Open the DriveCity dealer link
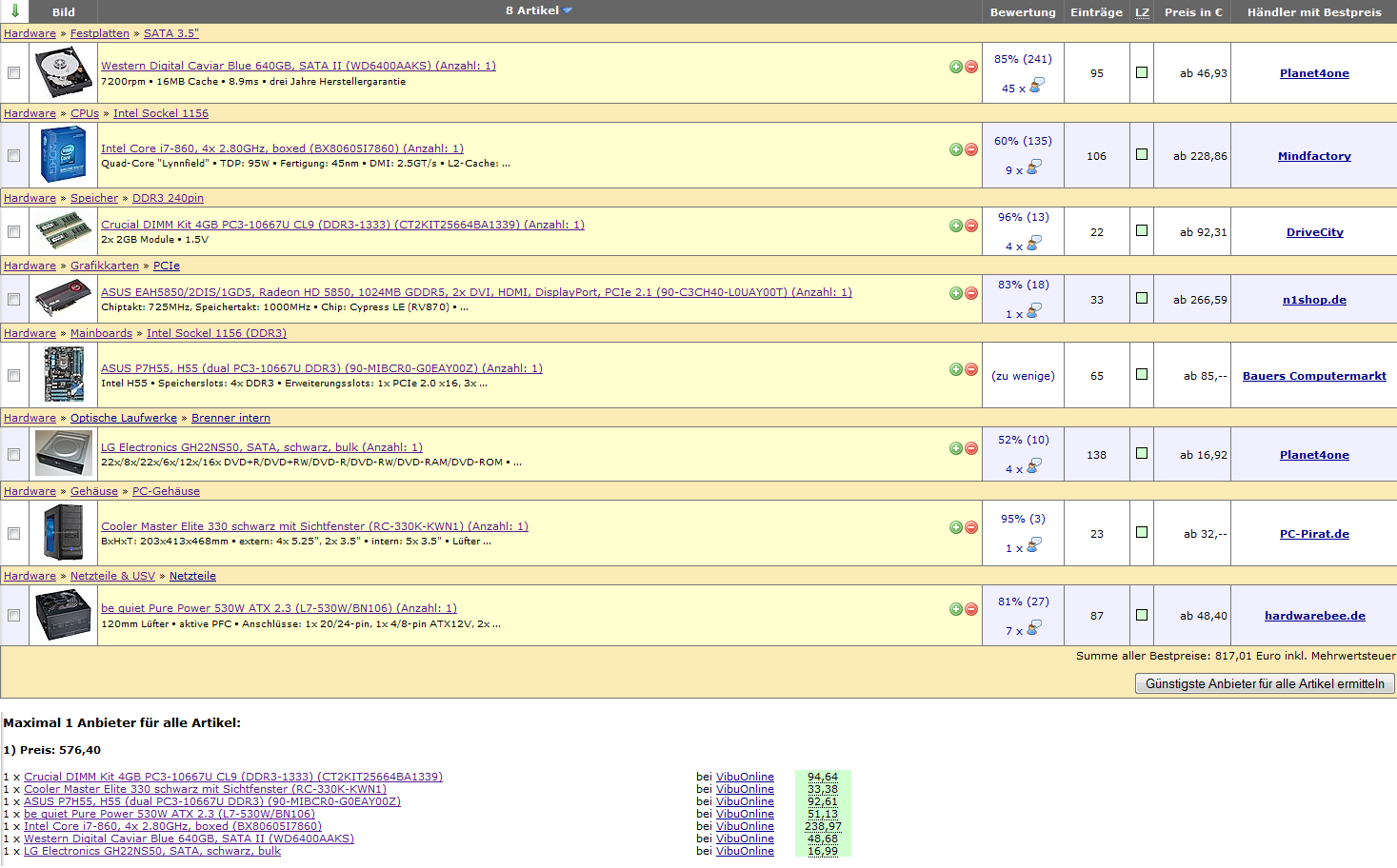 coord(1314,232)
